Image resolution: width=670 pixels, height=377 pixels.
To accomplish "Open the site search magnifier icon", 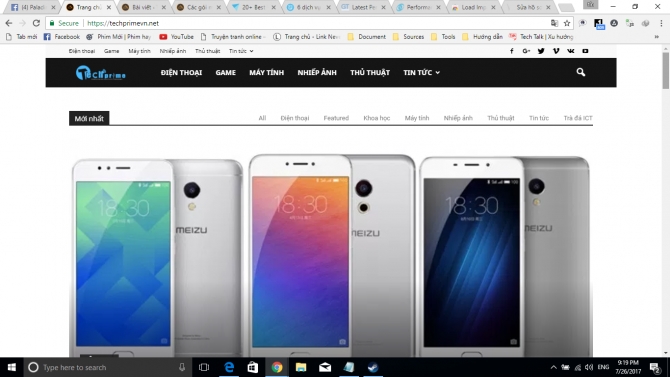I will click(580, 72).
